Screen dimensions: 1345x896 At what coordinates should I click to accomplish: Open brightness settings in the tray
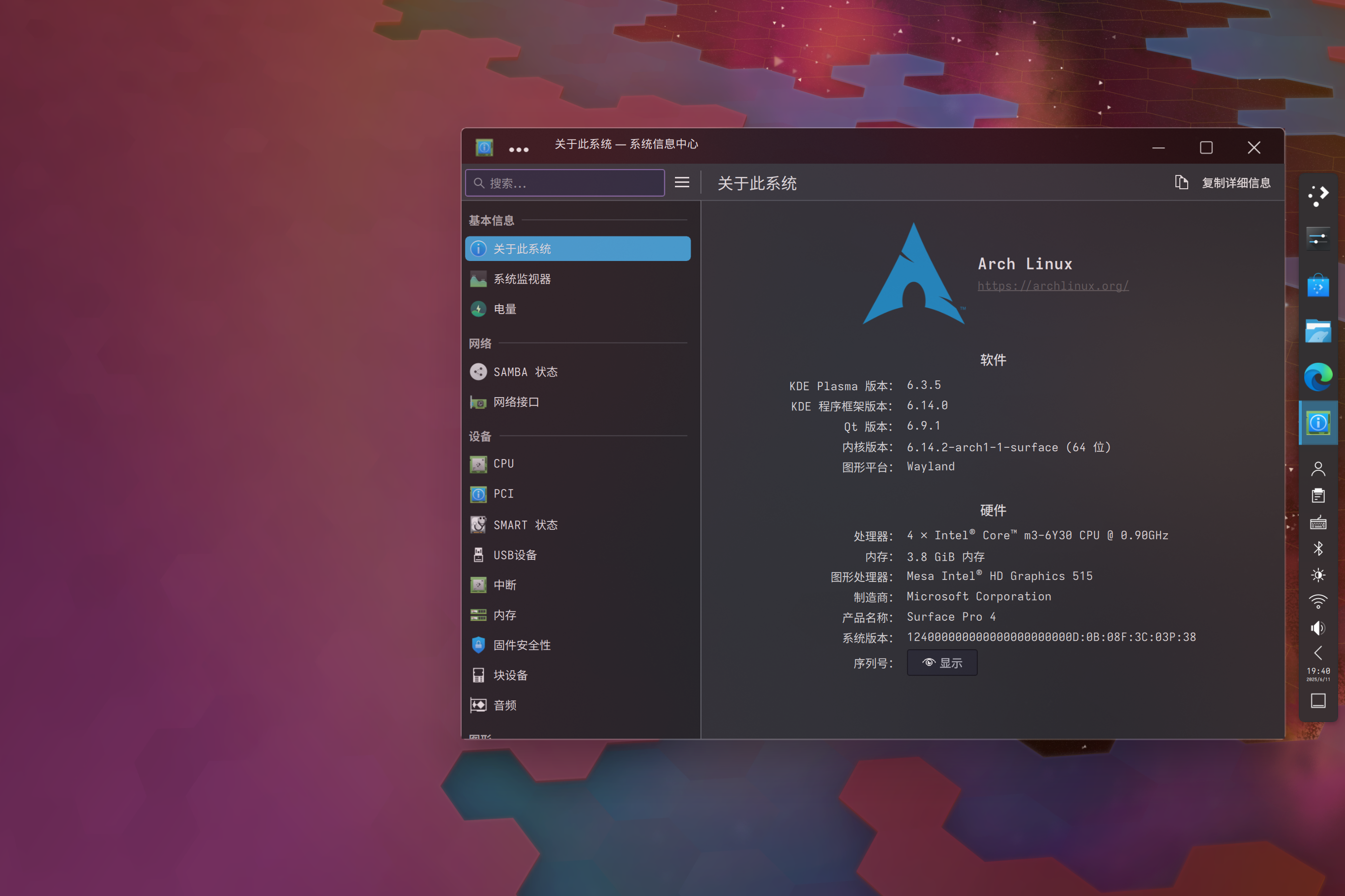click(1317, 575)
